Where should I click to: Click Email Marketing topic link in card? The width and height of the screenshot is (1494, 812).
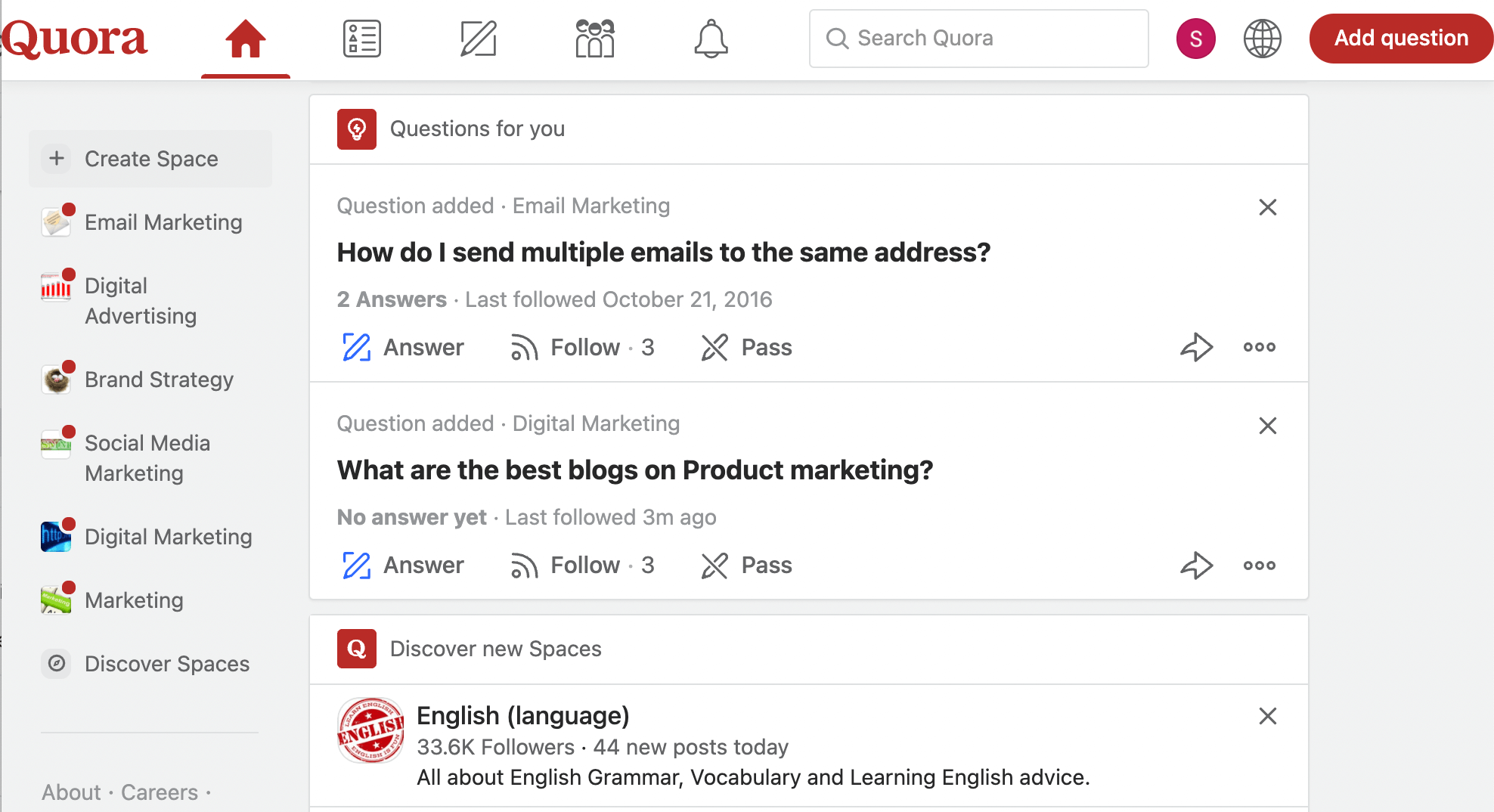click(x=591, y=206)
